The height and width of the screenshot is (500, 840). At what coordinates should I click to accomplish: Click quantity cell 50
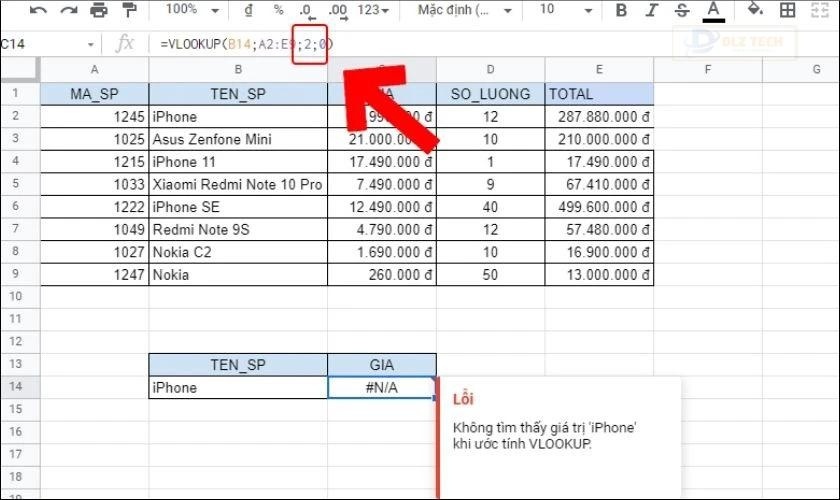coord(490,274)
